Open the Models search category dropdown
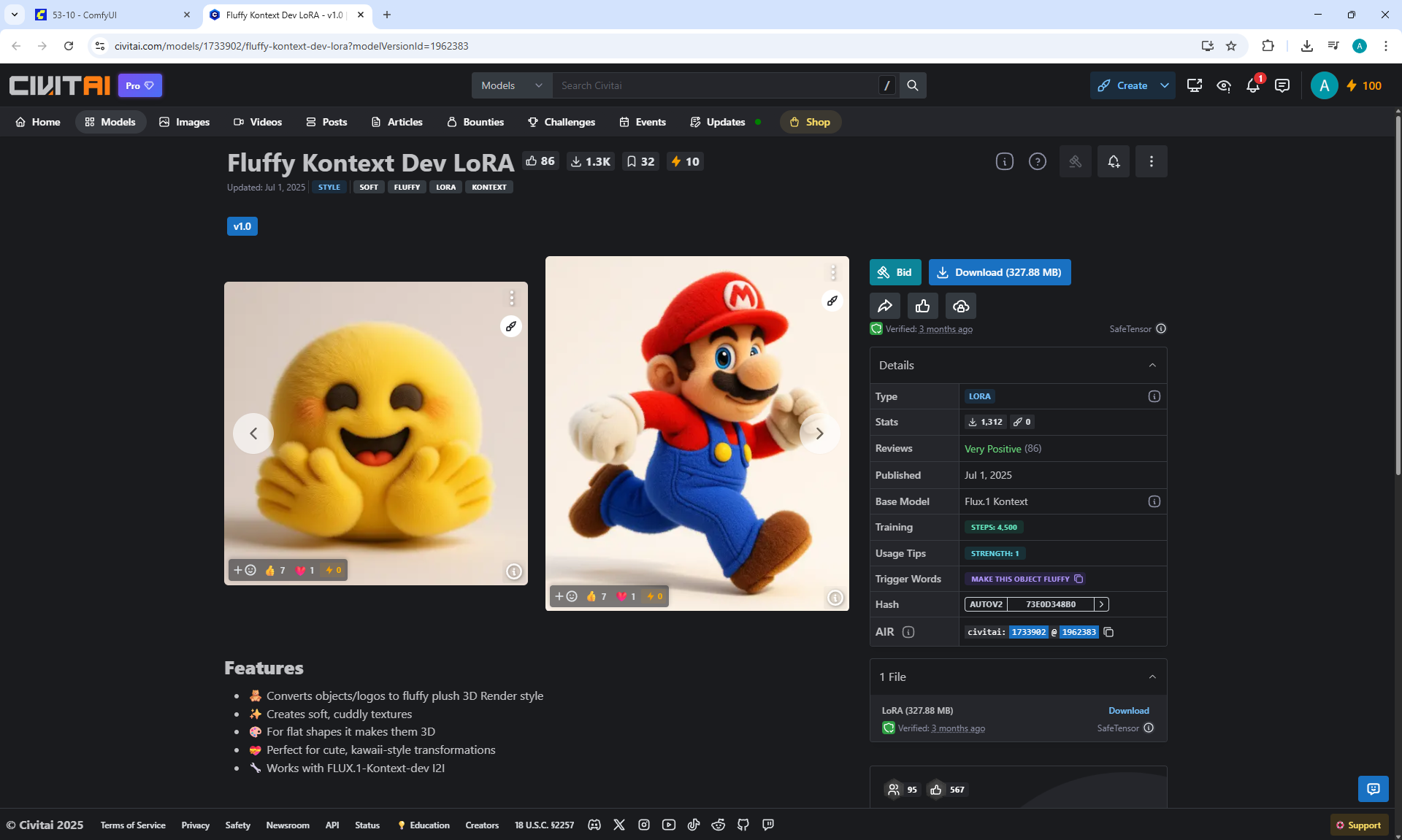Viewport: 1402px width, 840px height. coord(512,85)
